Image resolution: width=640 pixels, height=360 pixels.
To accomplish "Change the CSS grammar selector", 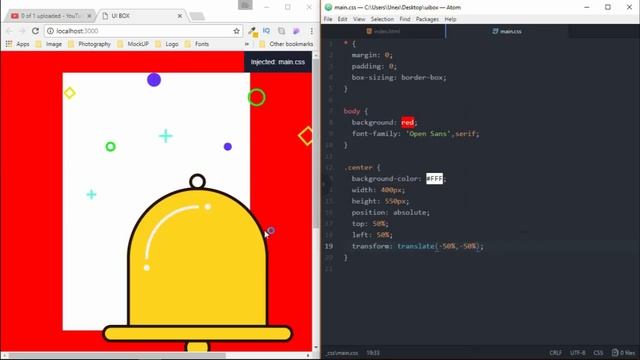I will point(598,353).
